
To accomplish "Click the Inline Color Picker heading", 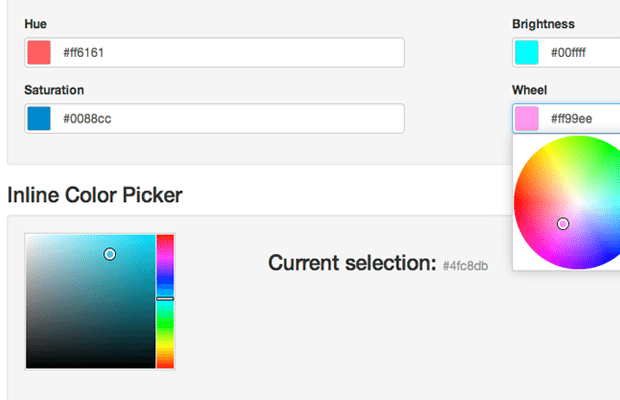I will [x=95, y=195].
